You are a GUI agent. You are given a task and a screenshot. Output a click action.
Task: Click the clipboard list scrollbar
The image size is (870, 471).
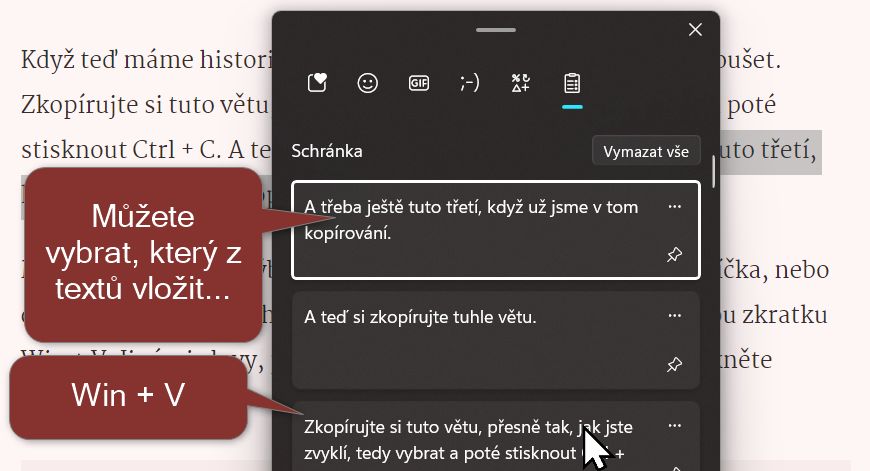[x=713, y=172]
